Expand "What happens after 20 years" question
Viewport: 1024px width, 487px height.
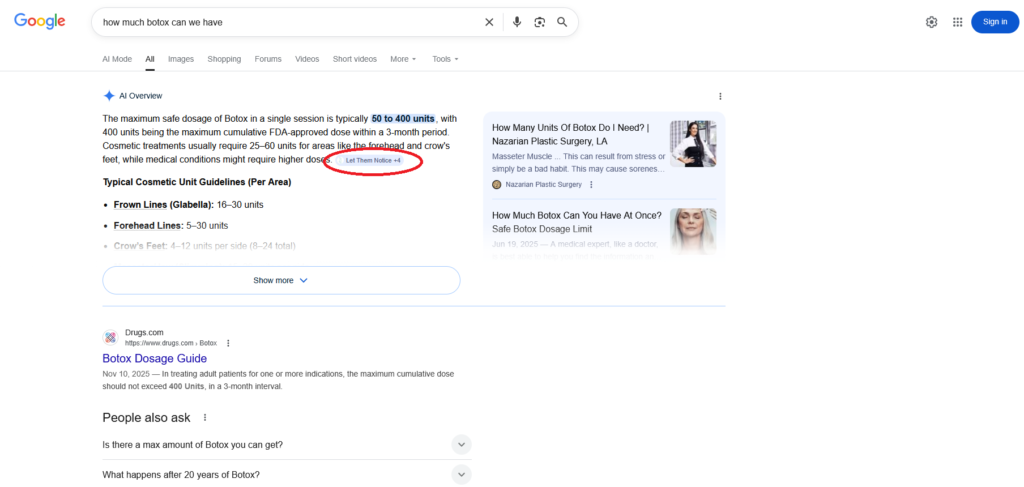click(x=461, y=474)
